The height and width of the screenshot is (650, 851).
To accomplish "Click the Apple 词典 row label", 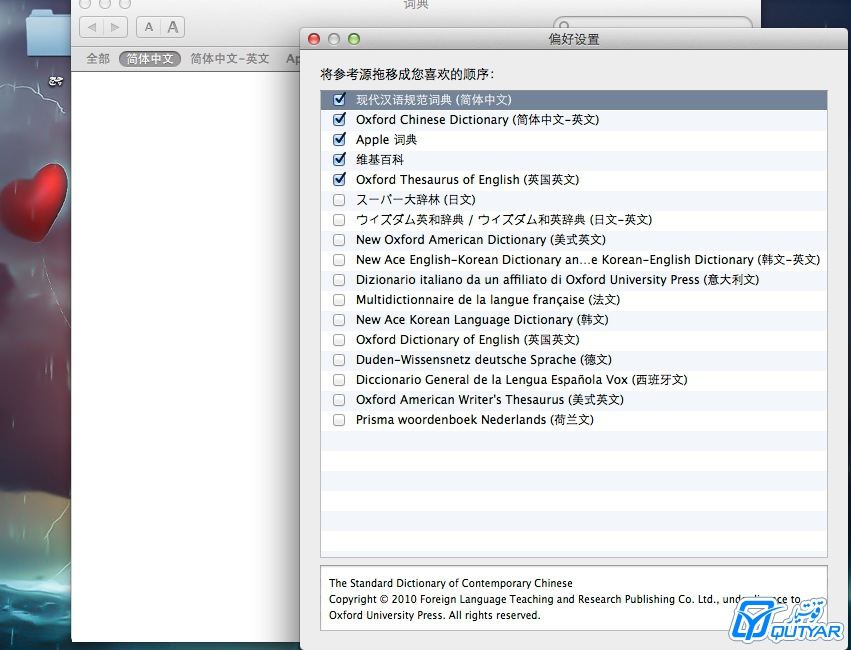I will point(386,140).
